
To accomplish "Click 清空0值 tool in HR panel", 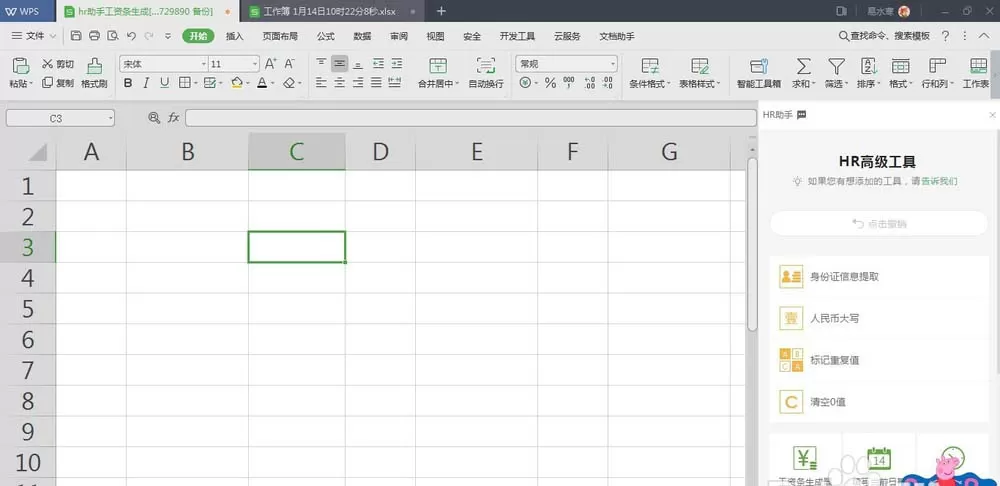I will (879, 402).
